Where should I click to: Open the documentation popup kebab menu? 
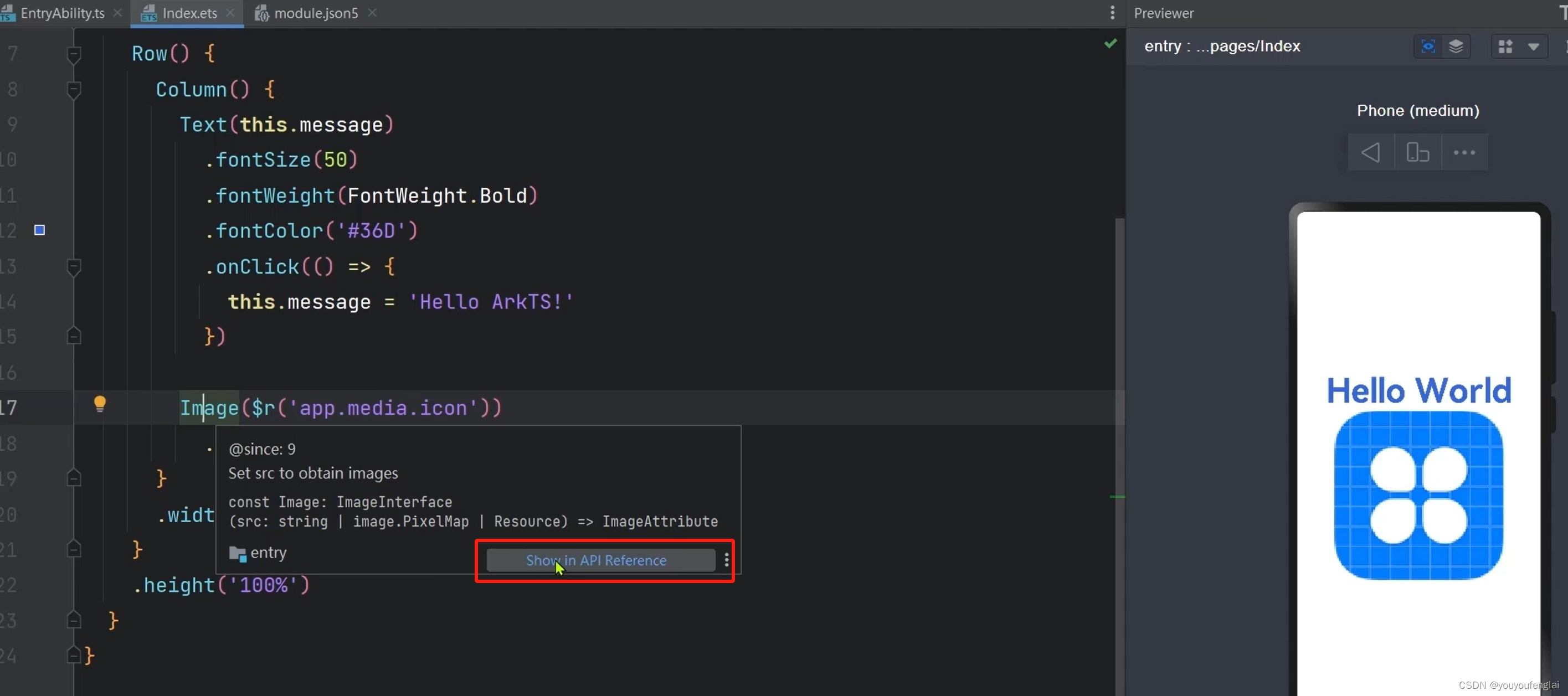pos(726,560)
